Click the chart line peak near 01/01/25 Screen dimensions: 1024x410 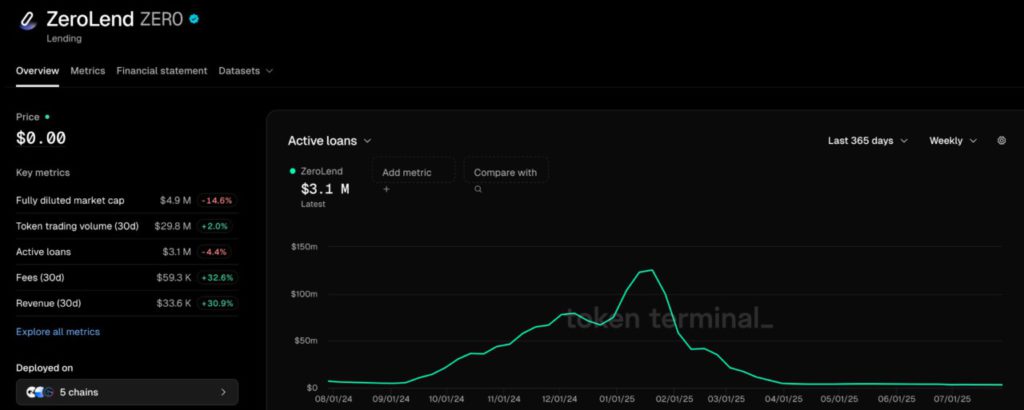(651, 270)
